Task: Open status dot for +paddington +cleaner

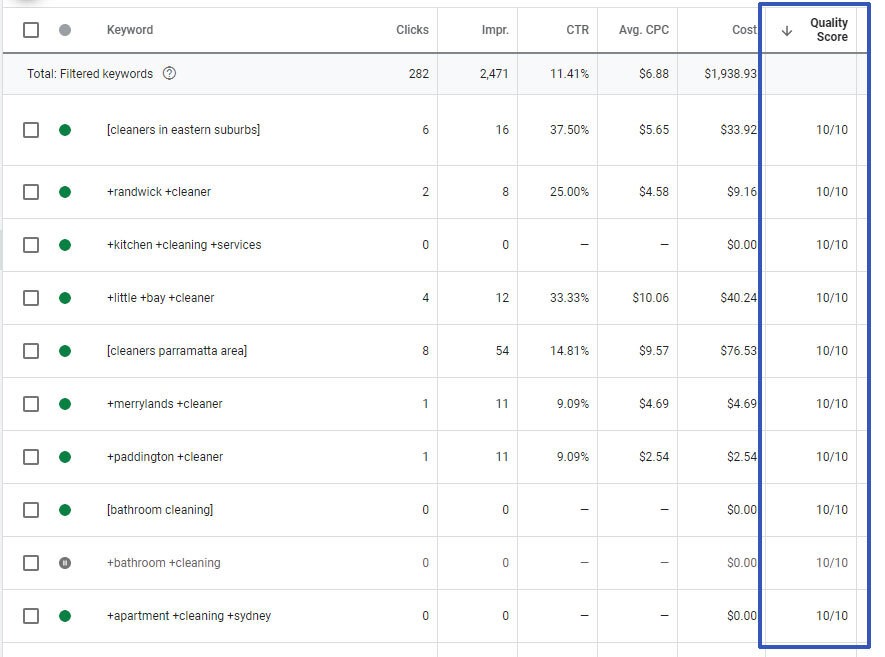Action: pos(65,457)
